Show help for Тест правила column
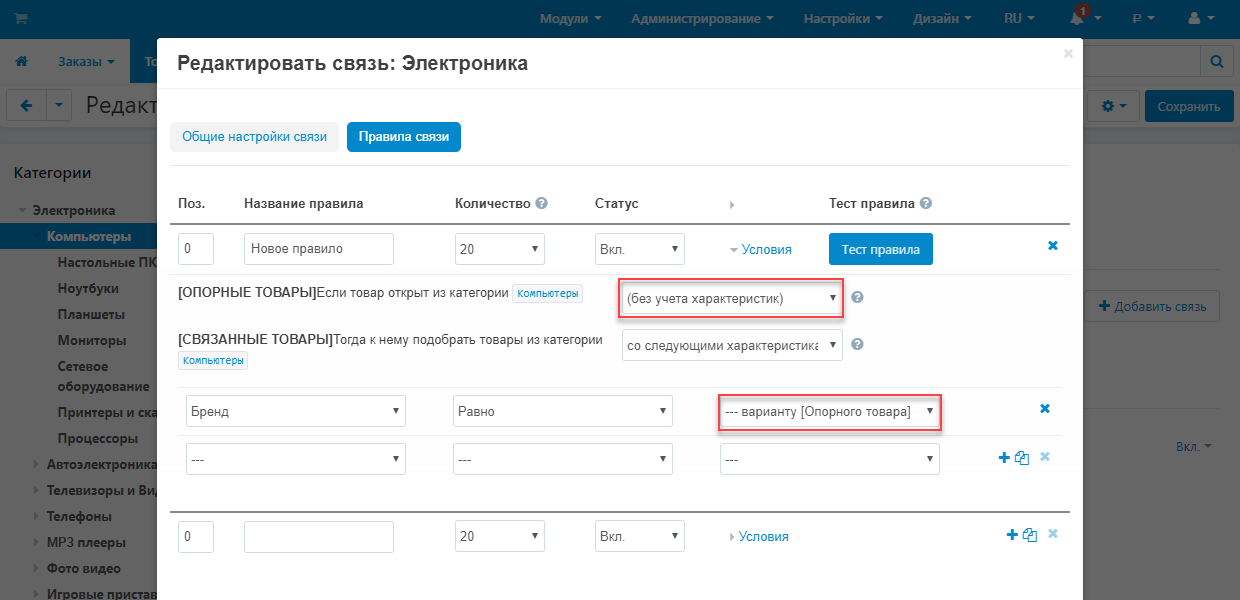Image resolution: width=1240 pixels, height=600 pixels. (x=926, y=203)
